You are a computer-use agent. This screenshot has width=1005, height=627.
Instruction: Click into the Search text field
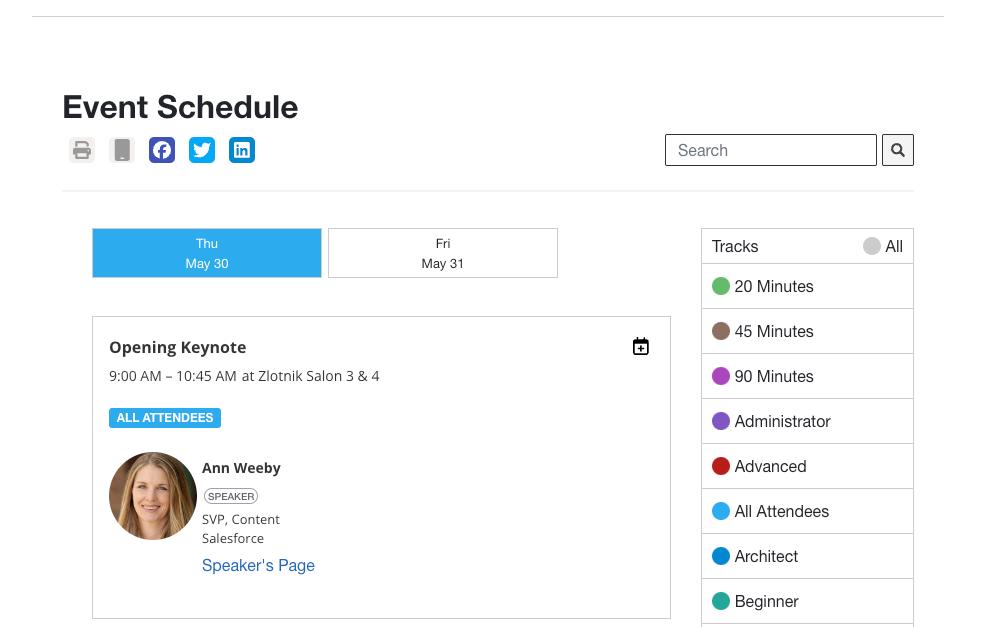(770, 150)
